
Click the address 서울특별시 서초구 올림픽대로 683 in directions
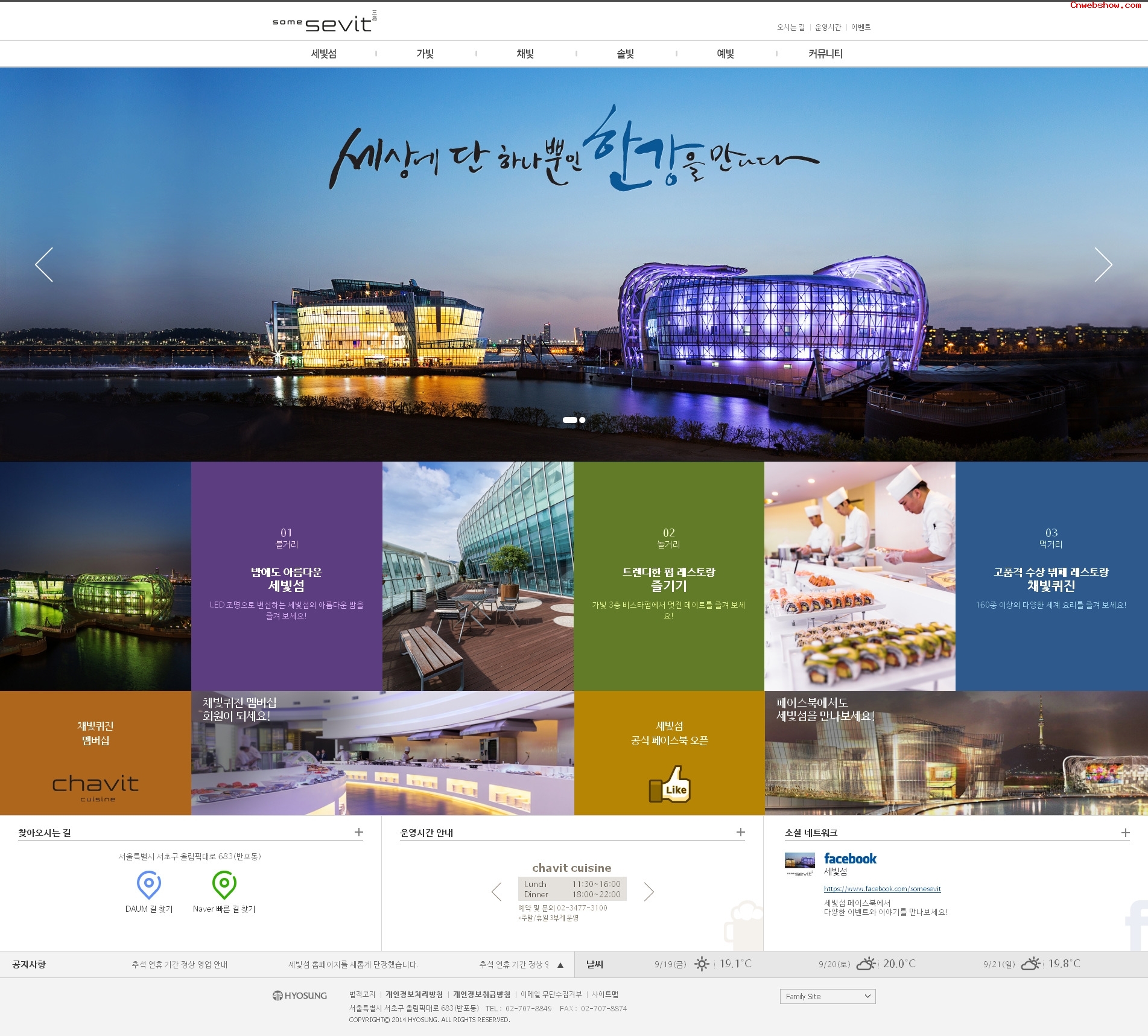pyautogui.click(x=190, y=856)
